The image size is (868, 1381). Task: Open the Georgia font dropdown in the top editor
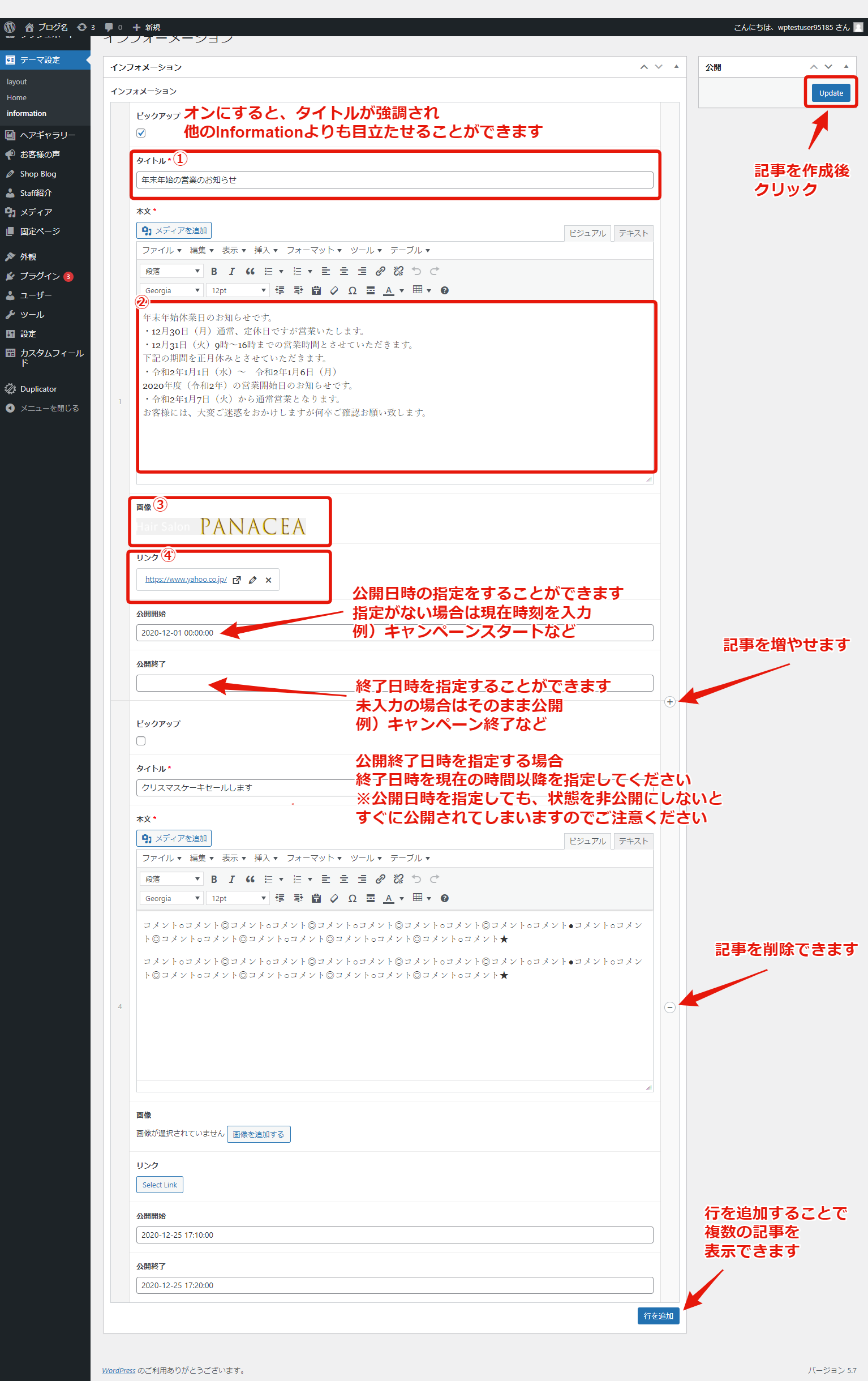[x=171, y=291]
